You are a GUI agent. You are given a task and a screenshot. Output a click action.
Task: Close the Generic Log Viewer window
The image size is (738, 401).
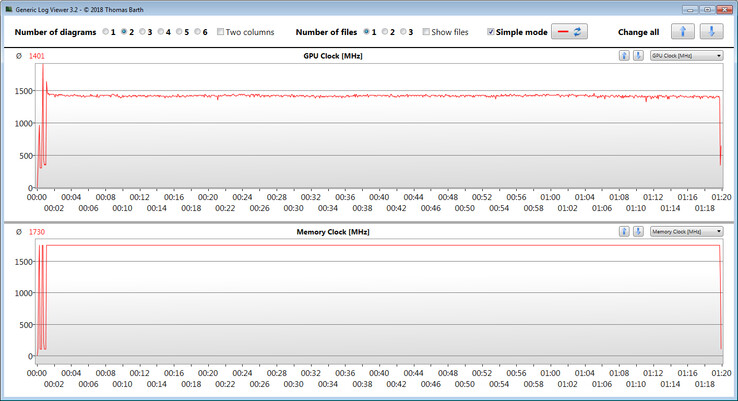pyautogui.click(x=724, y=9)
